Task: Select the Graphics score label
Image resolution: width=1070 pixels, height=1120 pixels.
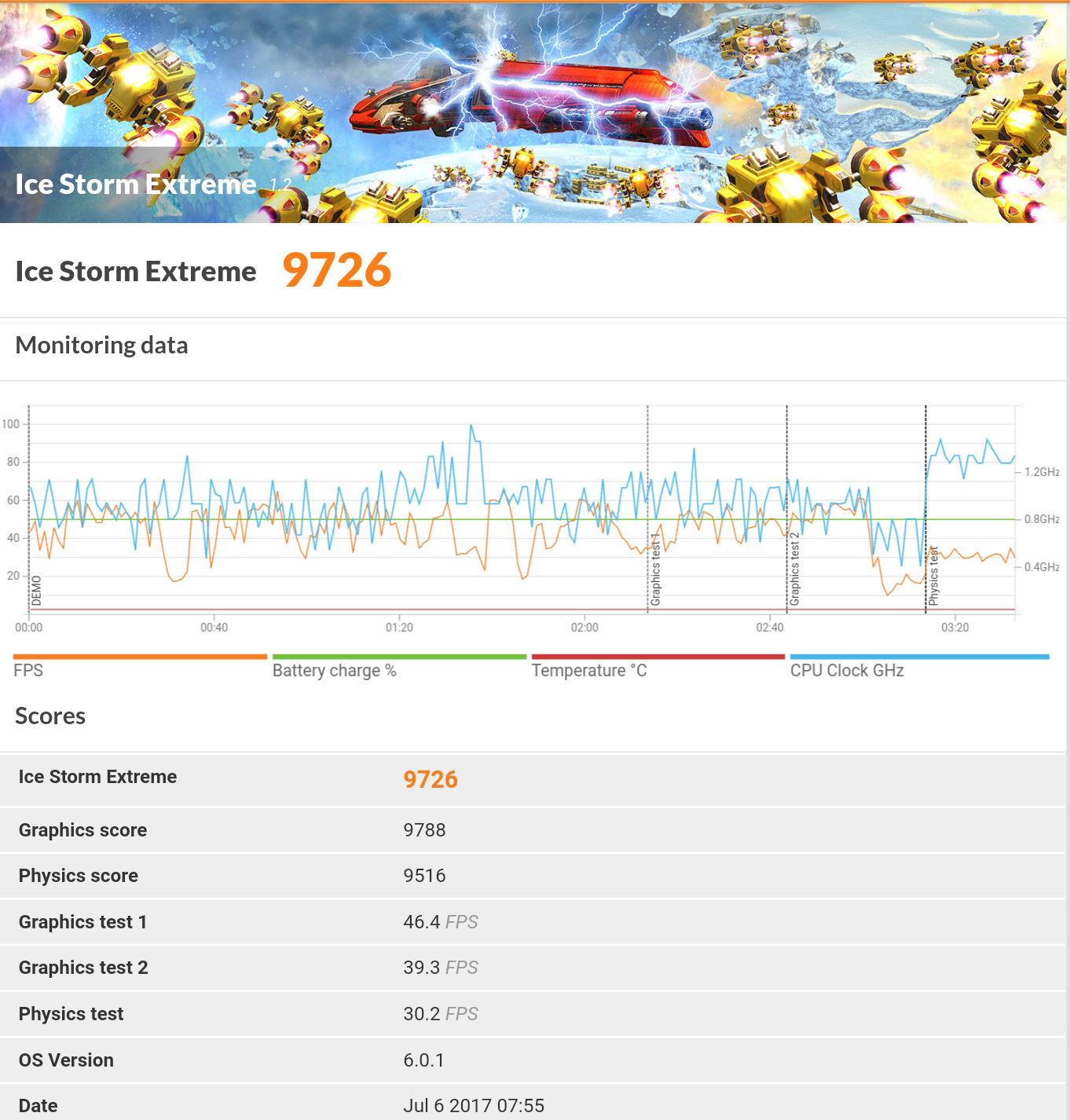Action: point(82,830)
